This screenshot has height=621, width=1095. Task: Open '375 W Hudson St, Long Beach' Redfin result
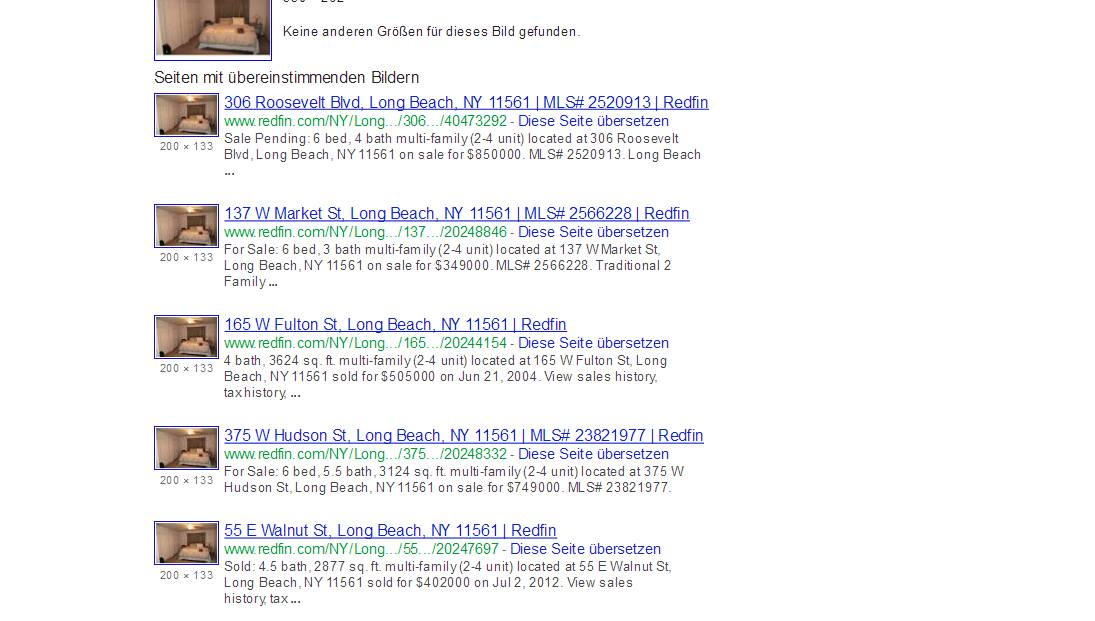click(x=464, y=436)
